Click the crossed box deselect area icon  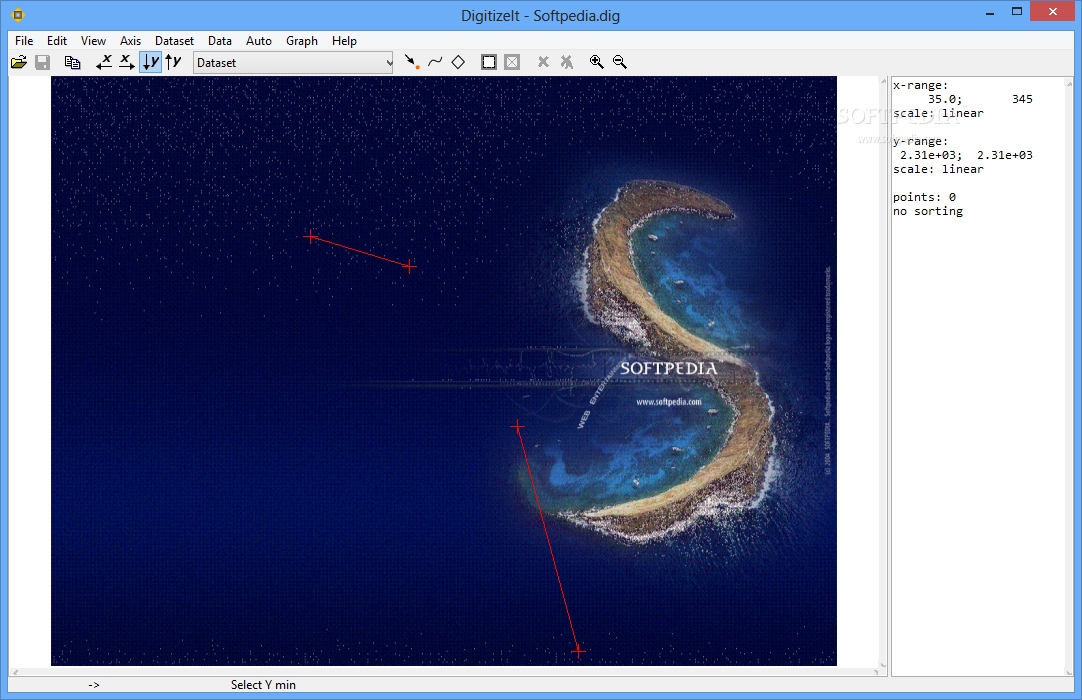[512, 62]
